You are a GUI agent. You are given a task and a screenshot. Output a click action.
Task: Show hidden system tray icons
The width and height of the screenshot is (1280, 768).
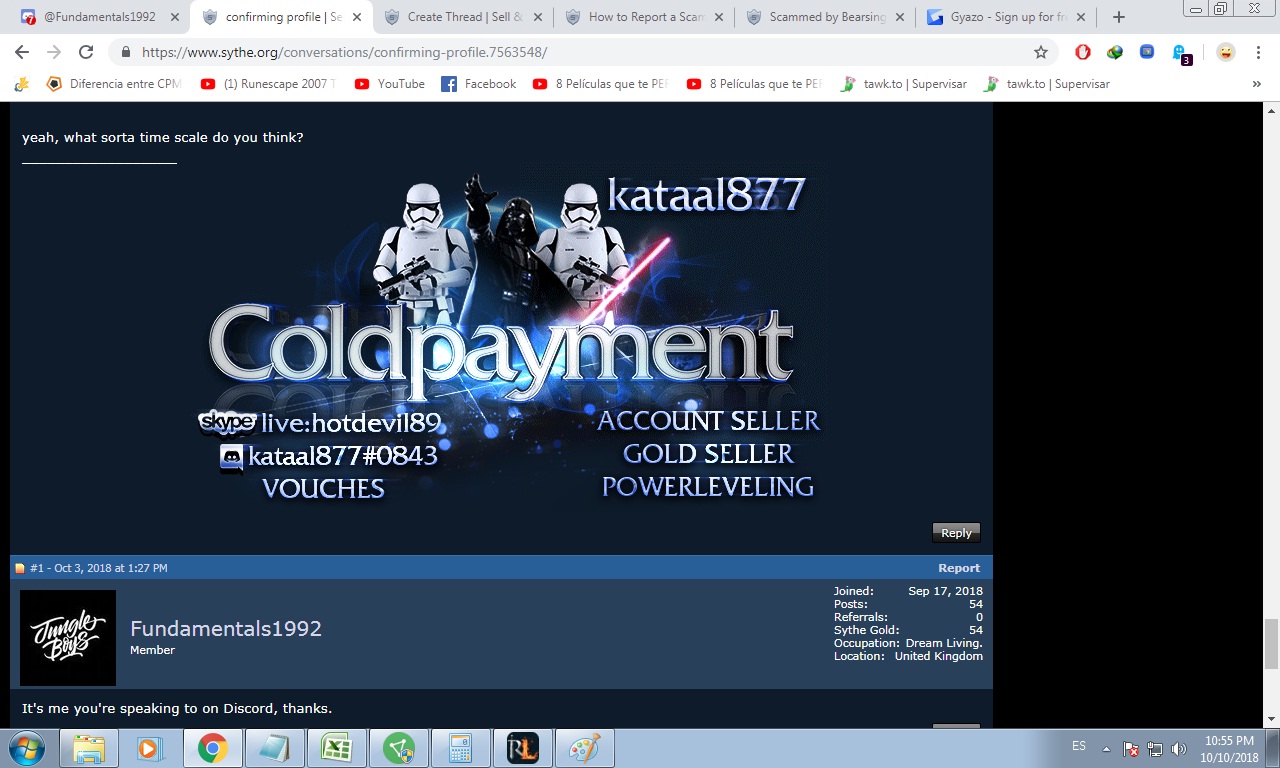click(1107, 749)
